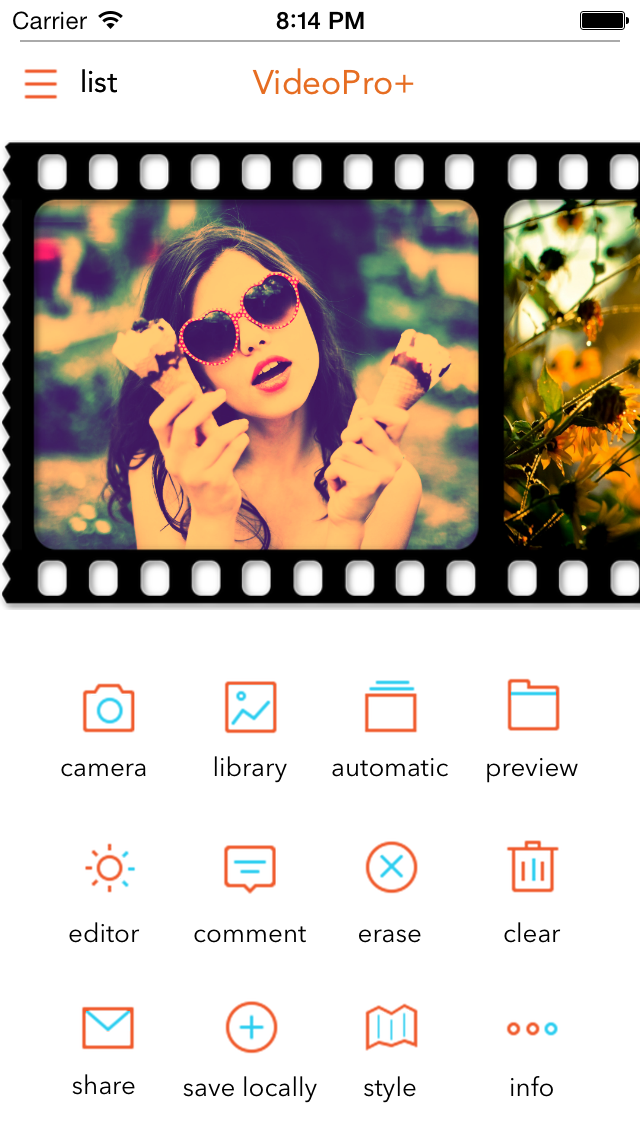Click the VideoPro+ title
Screen dimensions: 640x1136
[x=333, y=83]
